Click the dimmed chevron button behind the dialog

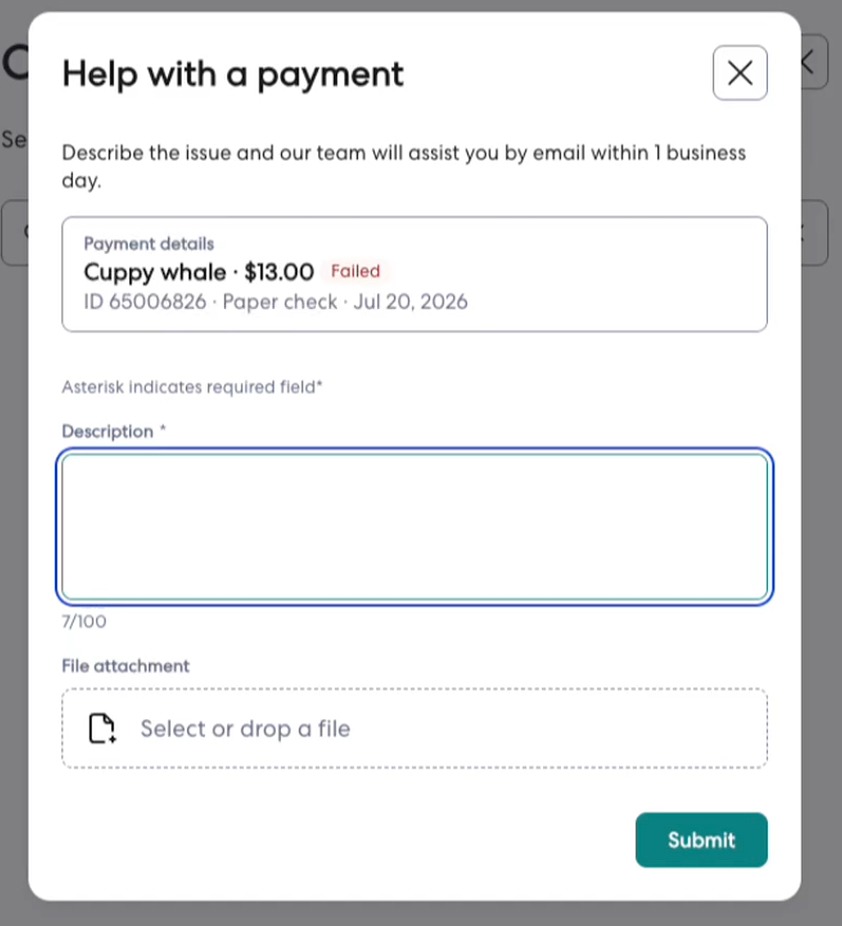[815, 61]
